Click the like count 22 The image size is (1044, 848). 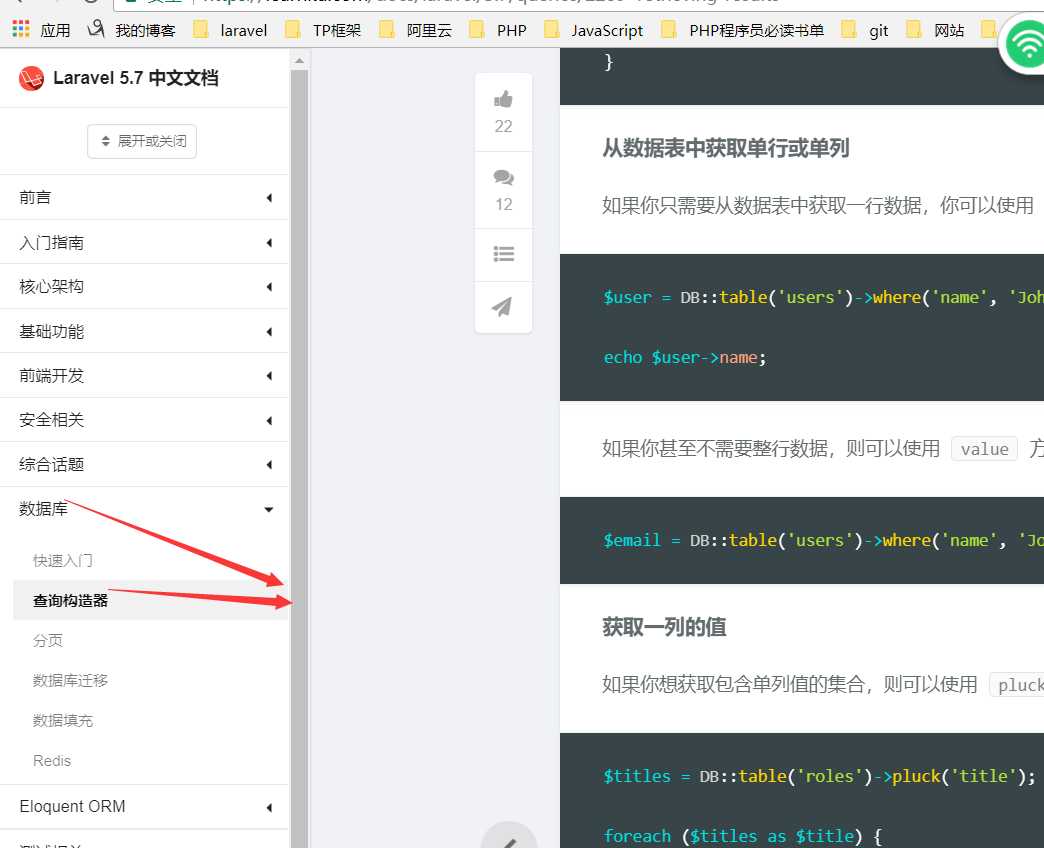(503, 126)
